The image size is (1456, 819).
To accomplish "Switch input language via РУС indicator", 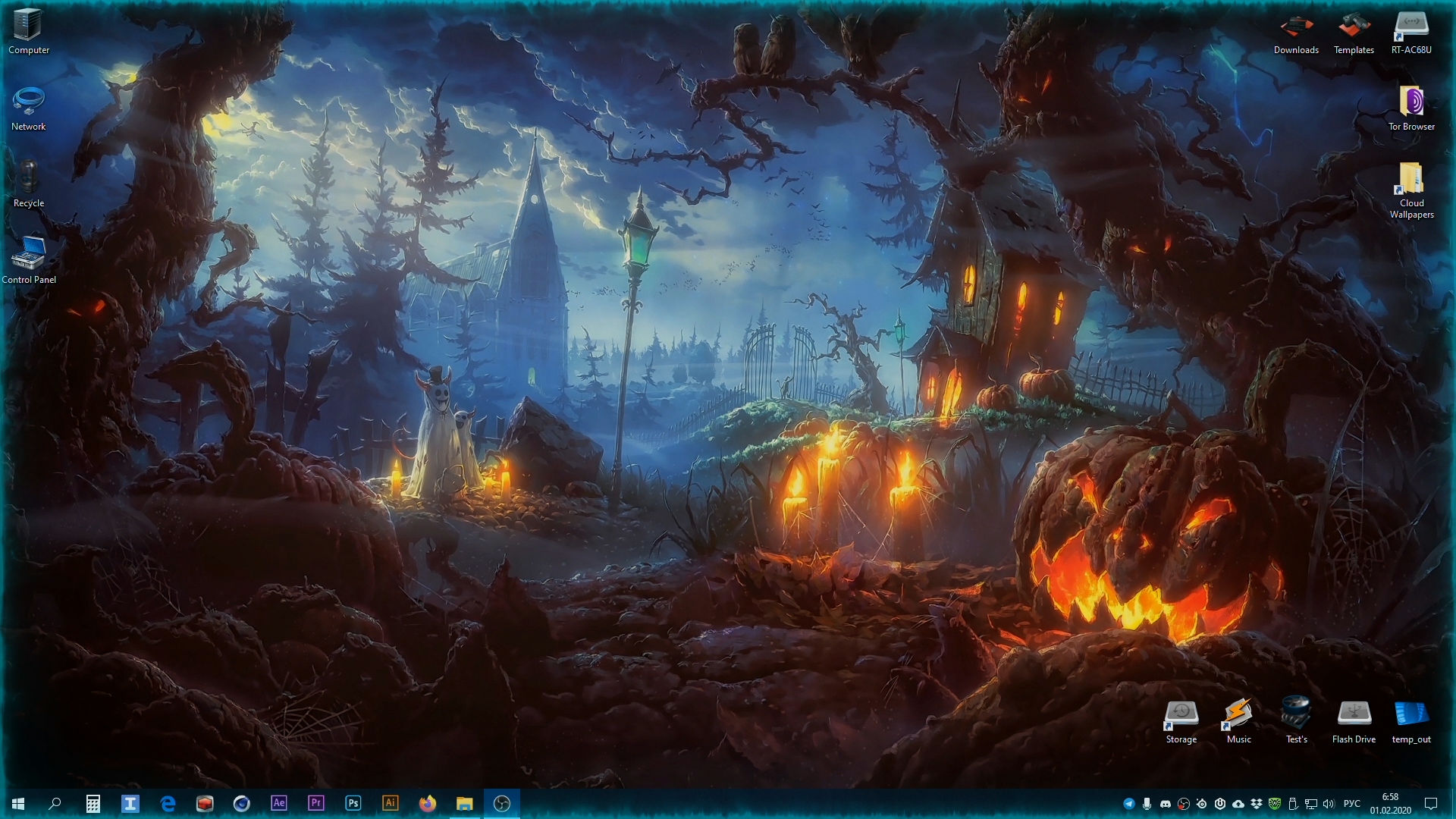I will click(1352, 804).
